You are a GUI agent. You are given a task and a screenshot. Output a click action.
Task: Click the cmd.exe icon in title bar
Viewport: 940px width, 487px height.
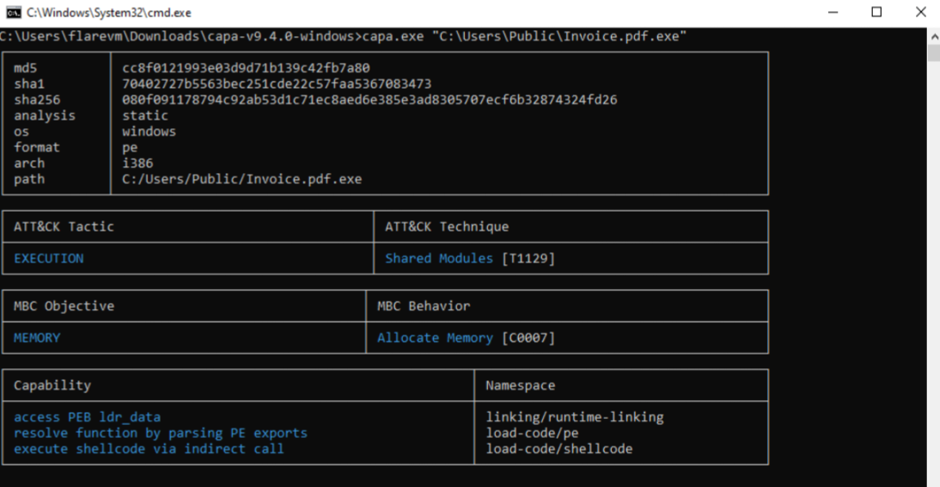[x=13, y=13]
